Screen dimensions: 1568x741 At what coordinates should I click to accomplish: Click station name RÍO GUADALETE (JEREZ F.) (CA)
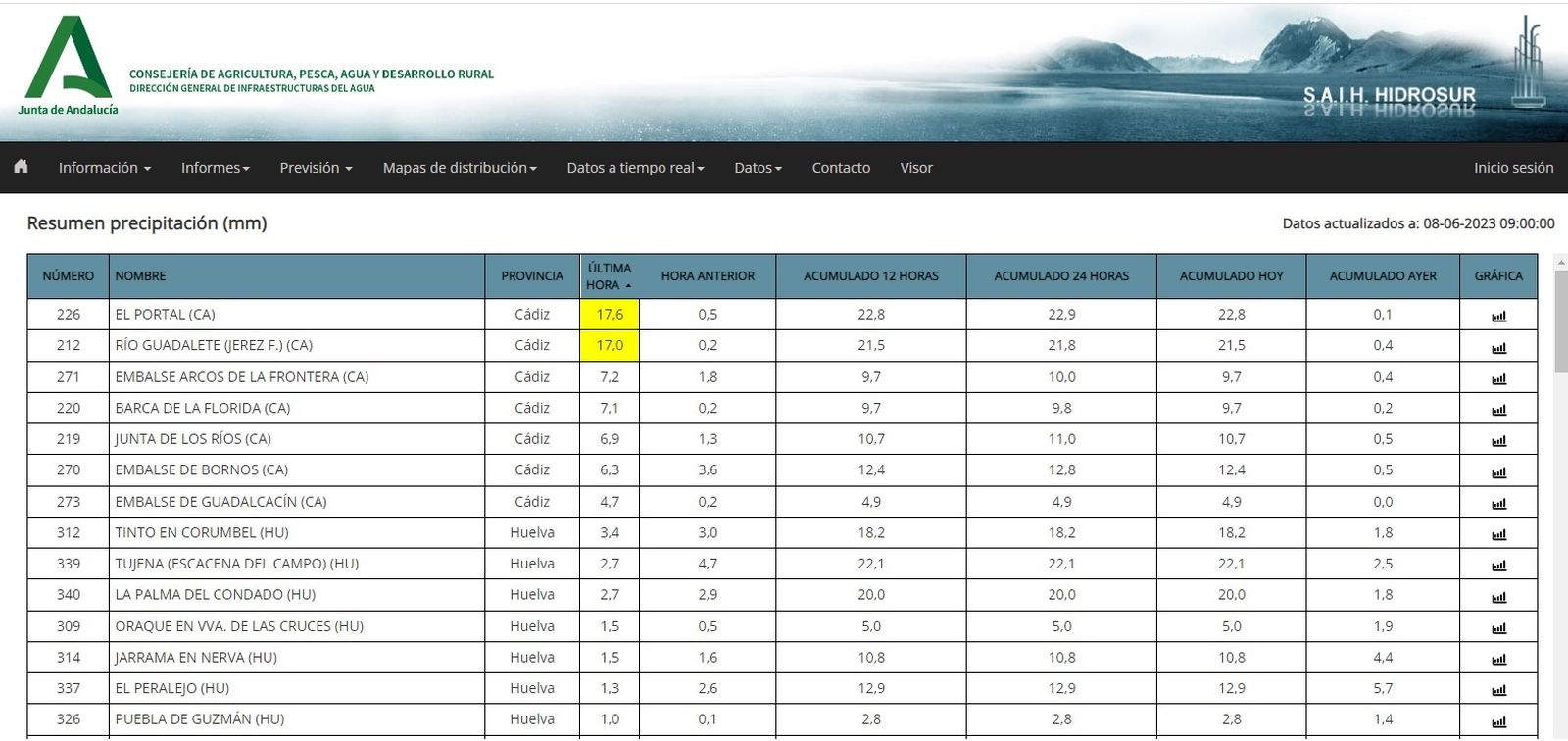point(214,345)
